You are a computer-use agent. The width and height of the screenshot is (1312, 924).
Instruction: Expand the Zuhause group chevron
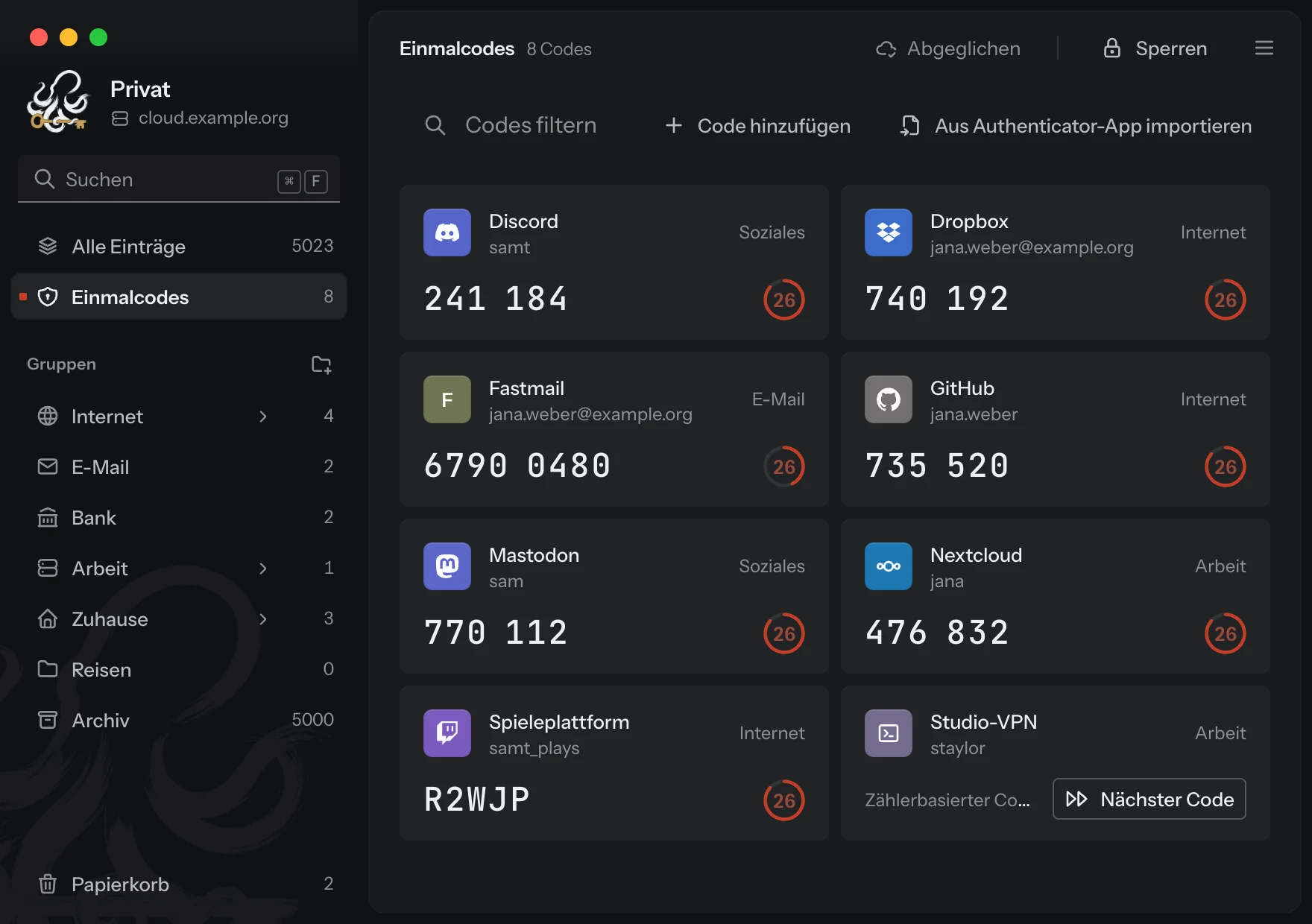click(x=262, y=619)
